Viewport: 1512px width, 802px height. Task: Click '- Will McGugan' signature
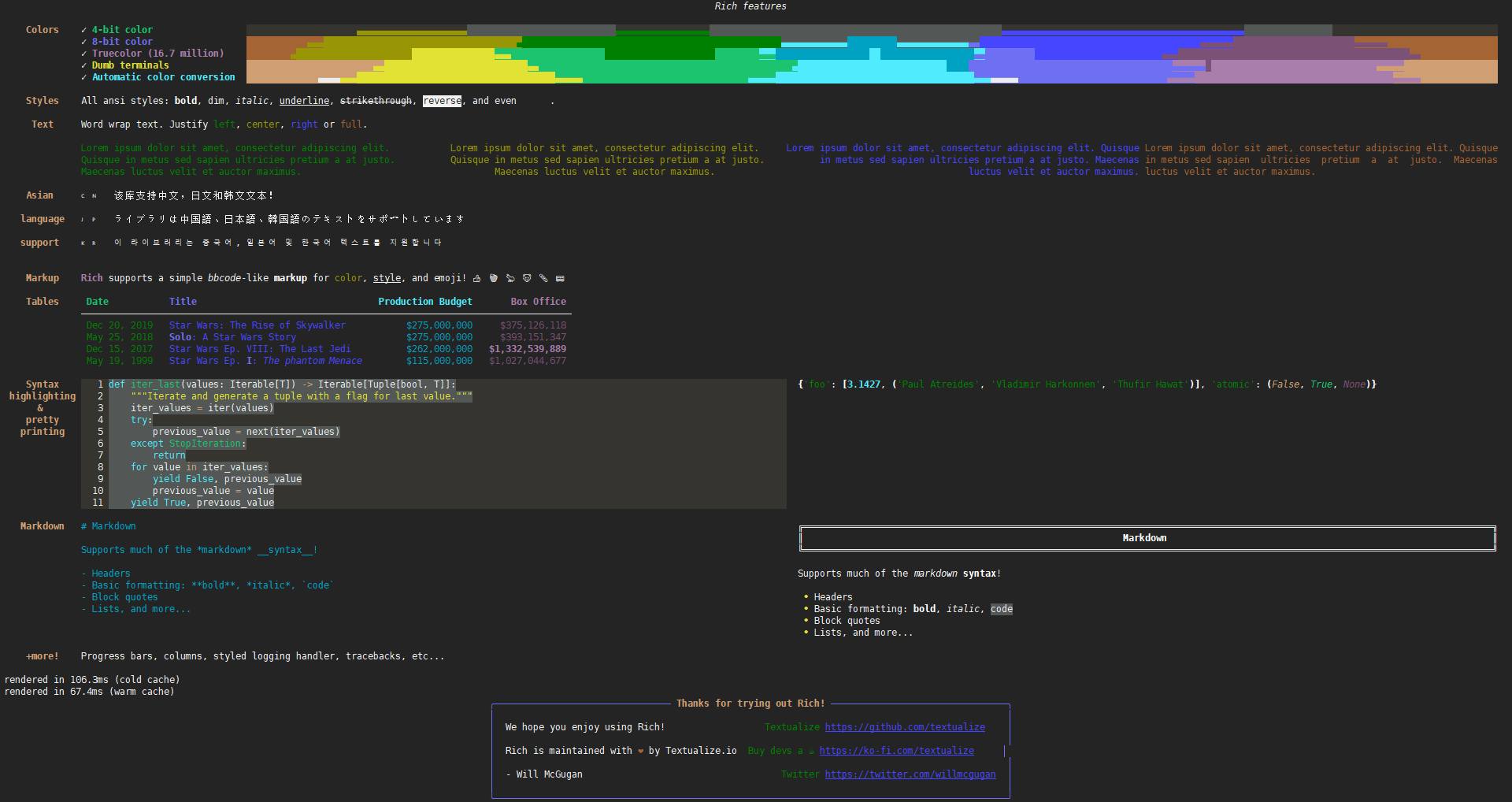[x=544, y=774]
